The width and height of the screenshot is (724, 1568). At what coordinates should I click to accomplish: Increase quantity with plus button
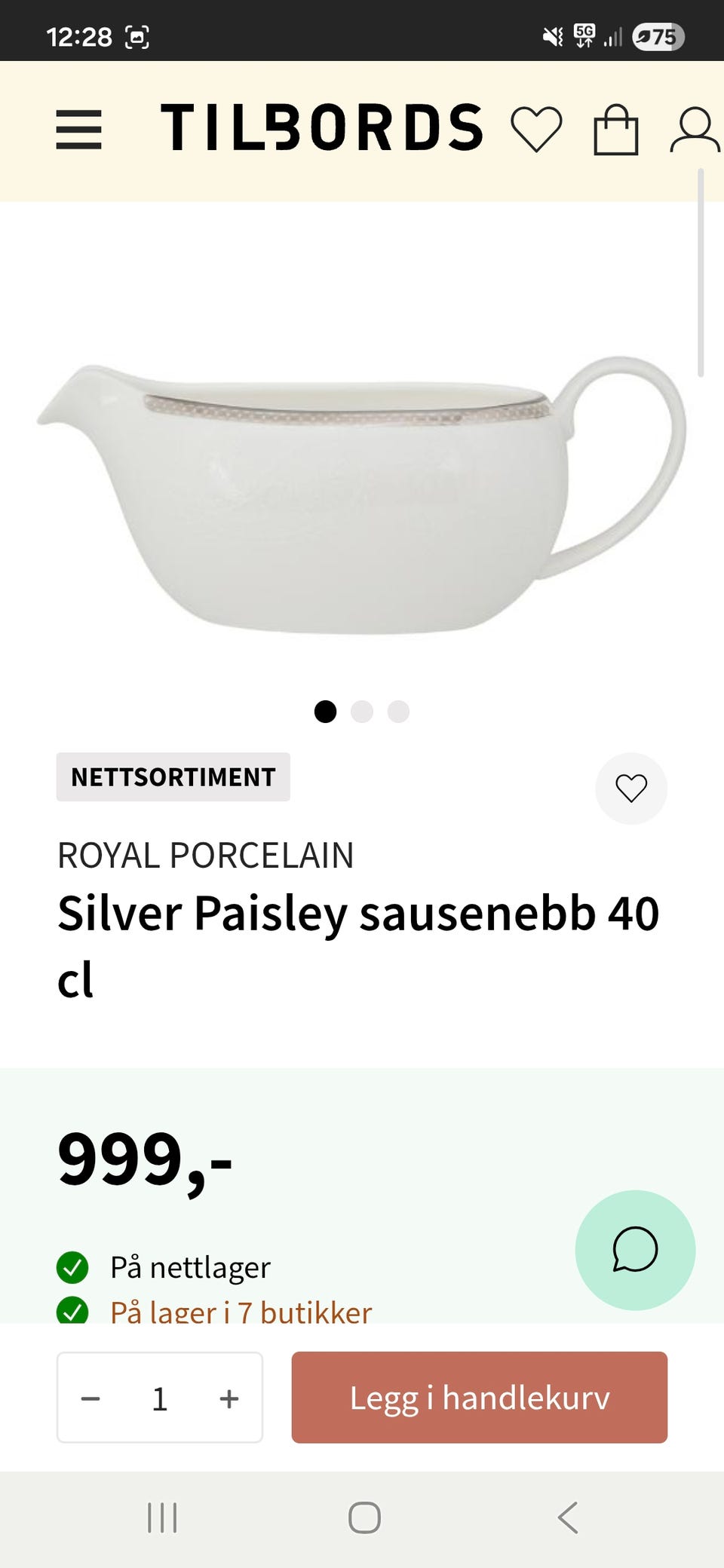(x=229, y=1398)
